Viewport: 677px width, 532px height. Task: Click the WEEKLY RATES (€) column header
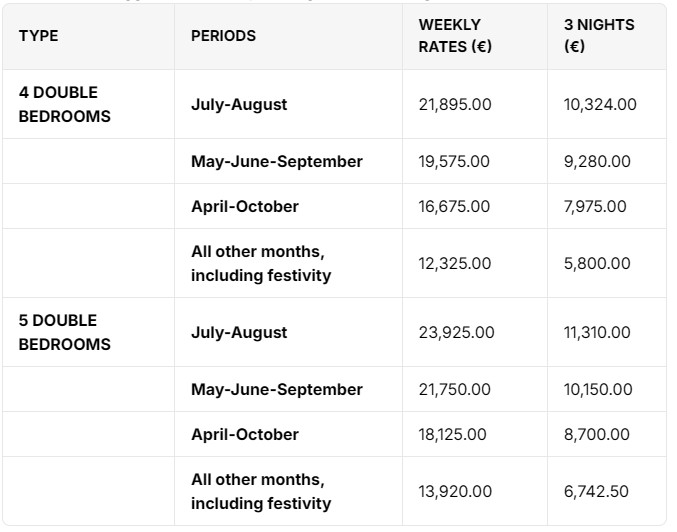455,36
